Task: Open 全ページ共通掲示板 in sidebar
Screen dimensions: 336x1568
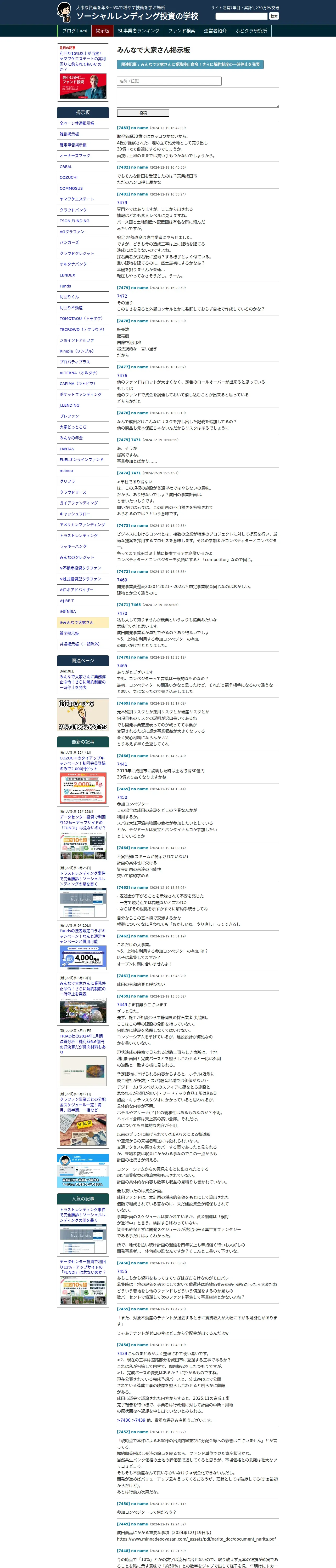Action: pyautogui.click(x=83, y=124)
